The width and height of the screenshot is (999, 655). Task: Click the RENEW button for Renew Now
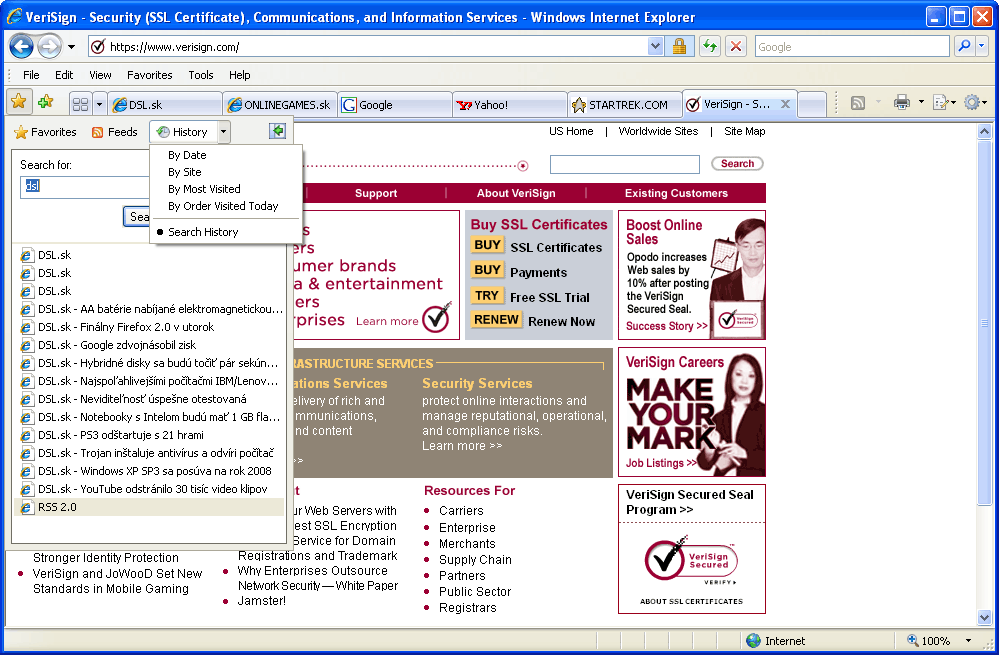pos(496,320)
